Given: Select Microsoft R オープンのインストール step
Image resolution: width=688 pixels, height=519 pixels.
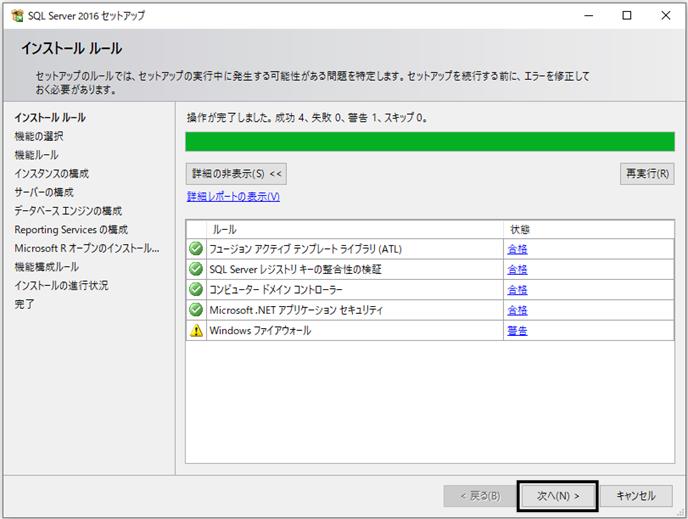Looking at the screenshot, I should [x=87, y=248].
